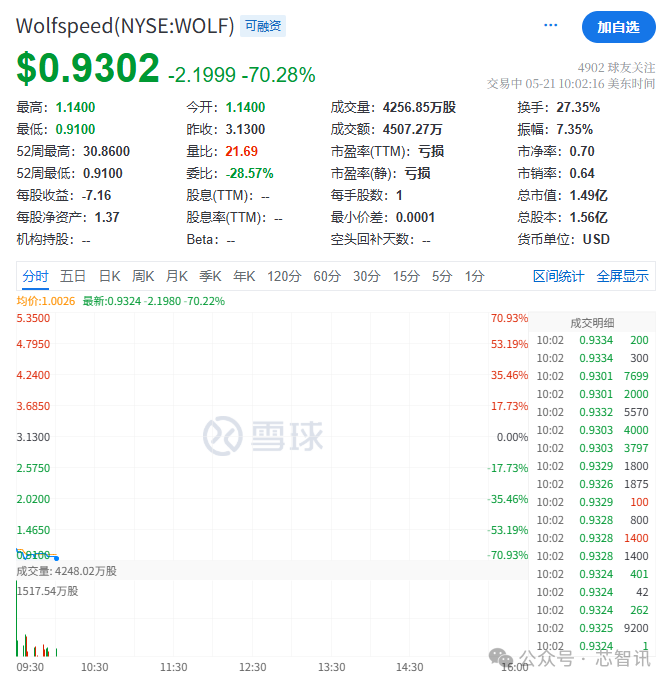Viewport: 672px width, 685px height.
Task: Click the 4902 球友关注 follower count
Action: 616,68
